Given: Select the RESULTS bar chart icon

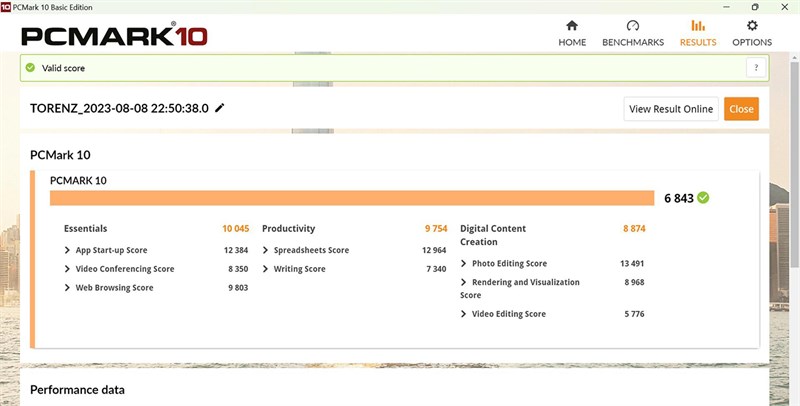Looking at the screenshot, I should tap(698, 26).
